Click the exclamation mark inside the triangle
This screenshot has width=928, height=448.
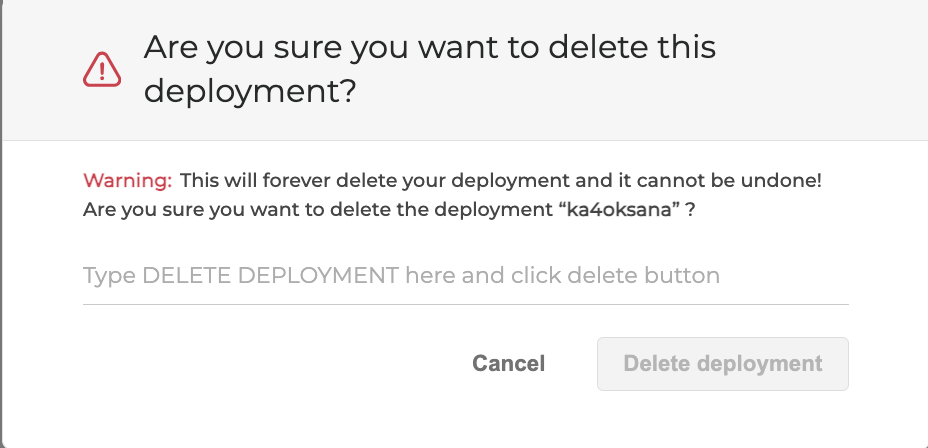(x=102, y=70)
